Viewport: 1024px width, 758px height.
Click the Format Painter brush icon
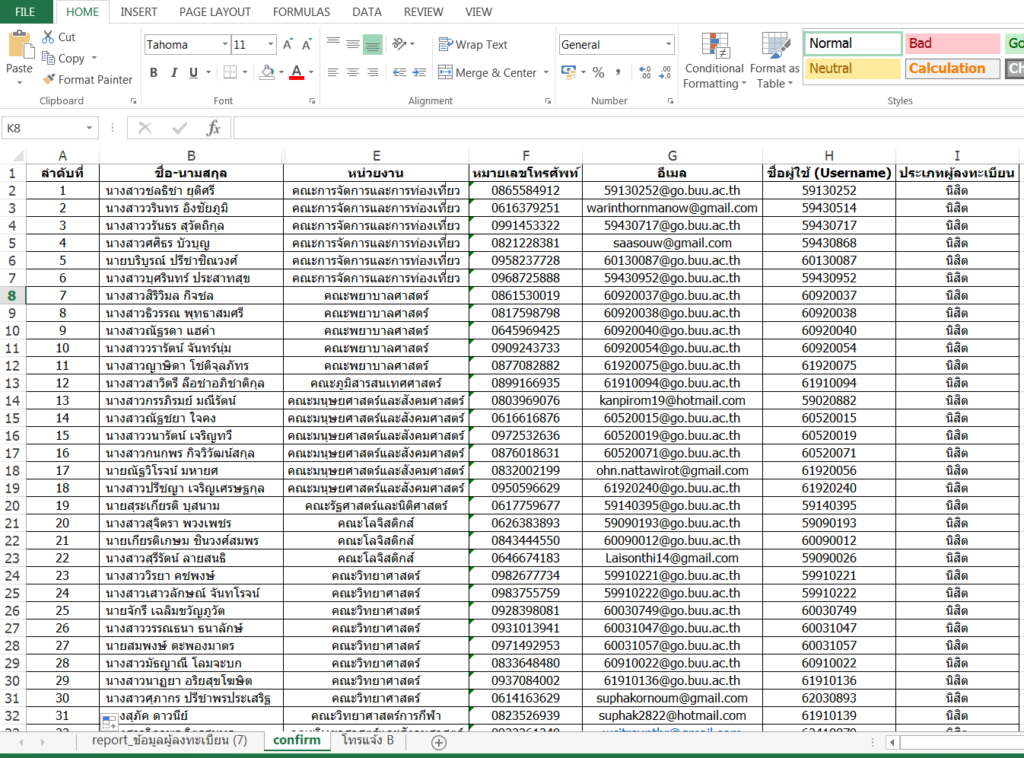coord(49,80)
